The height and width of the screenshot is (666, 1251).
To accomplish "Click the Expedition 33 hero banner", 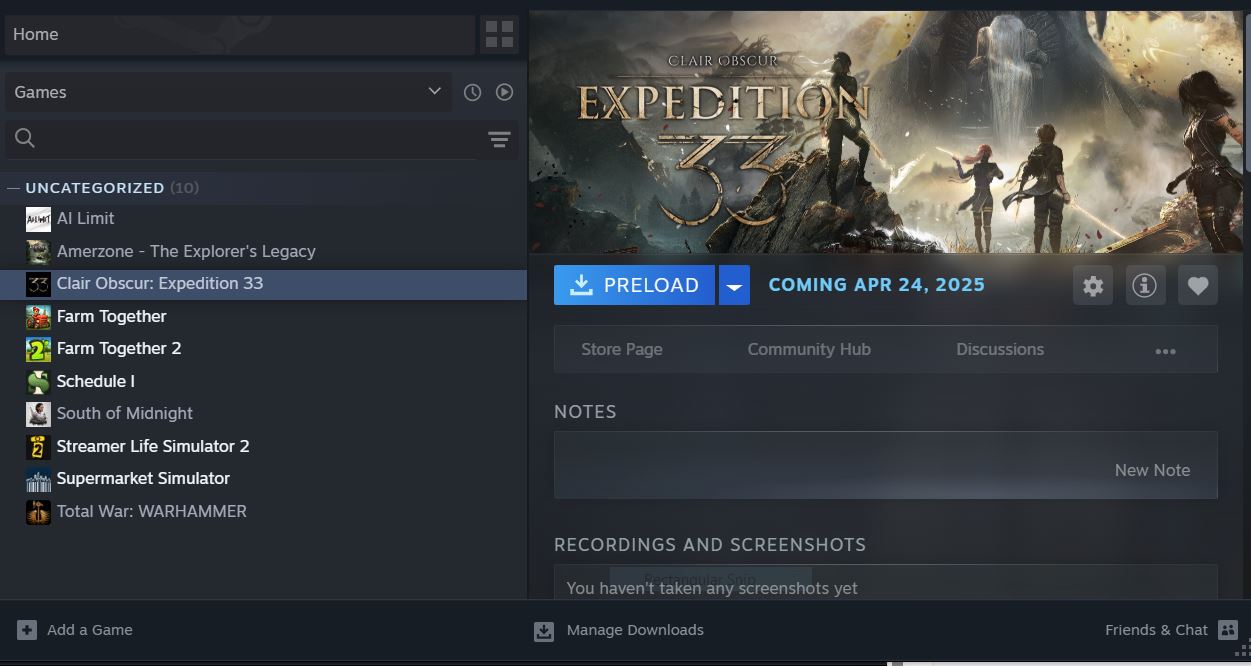I will point(885,132).
